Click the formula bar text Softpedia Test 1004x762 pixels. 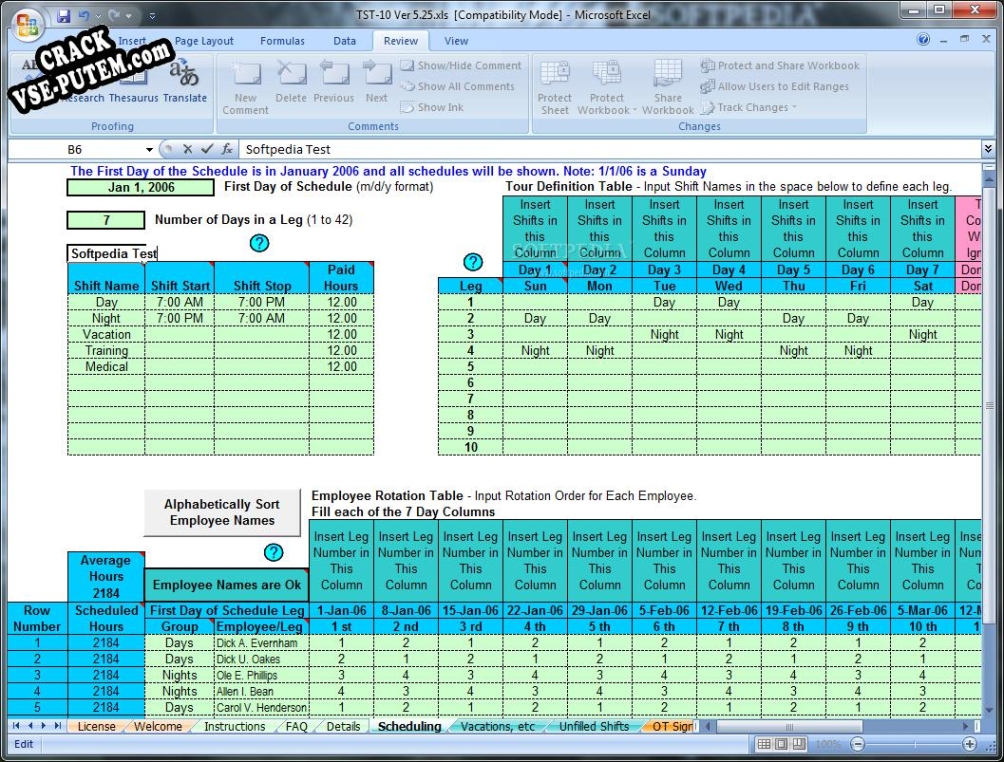pos(288,150)
